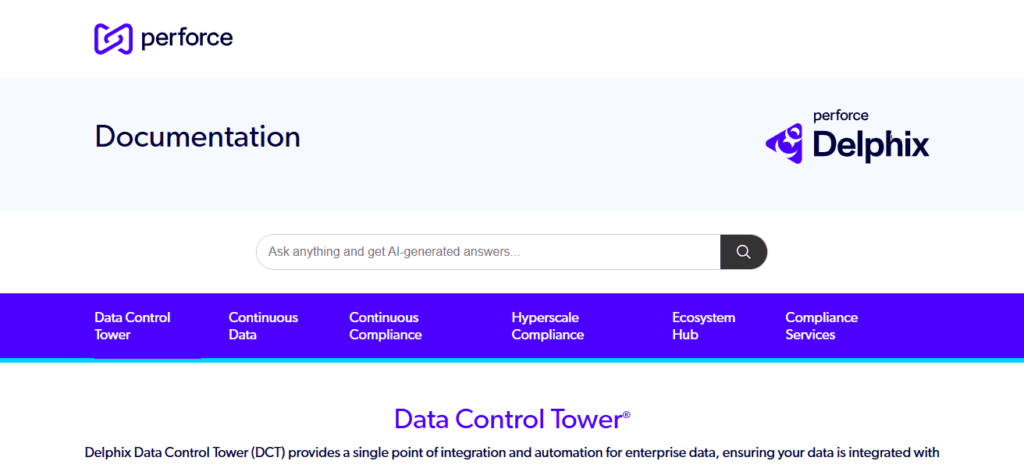
Task: Go to Ecosystem Hub tab
Action: tap(703, 326)
